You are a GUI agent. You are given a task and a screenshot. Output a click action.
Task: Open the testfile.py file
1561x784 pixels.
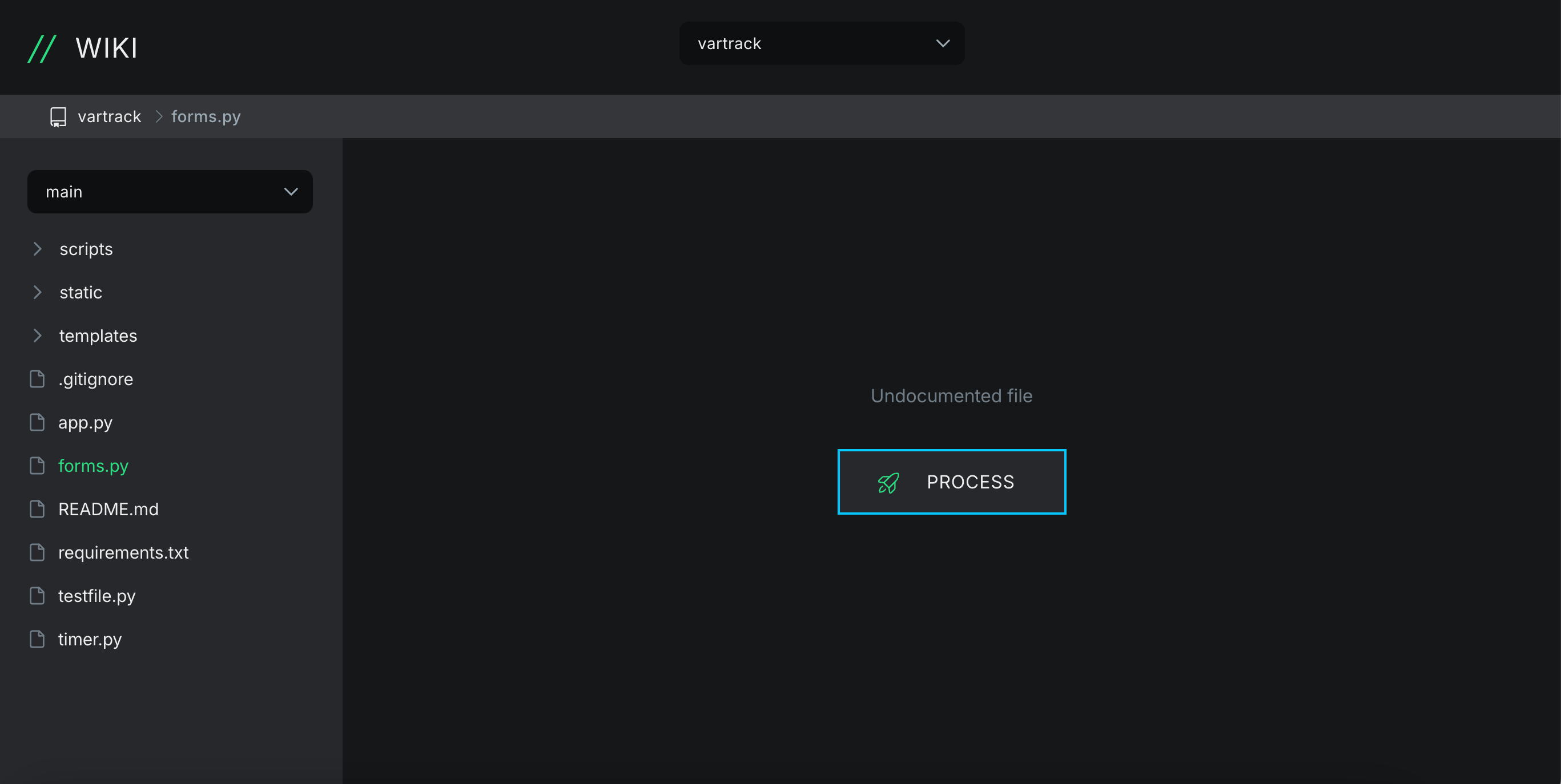click(x=97, y=596)
